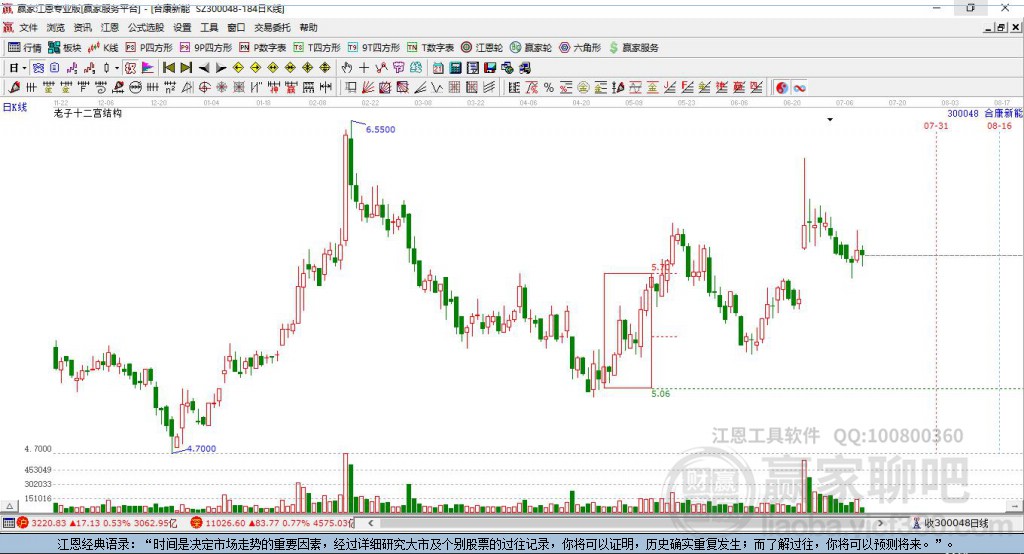Click the horizontal scrollbar left arrow
1024x554 pixels.
pyautogui.click(x=371, y=523)
